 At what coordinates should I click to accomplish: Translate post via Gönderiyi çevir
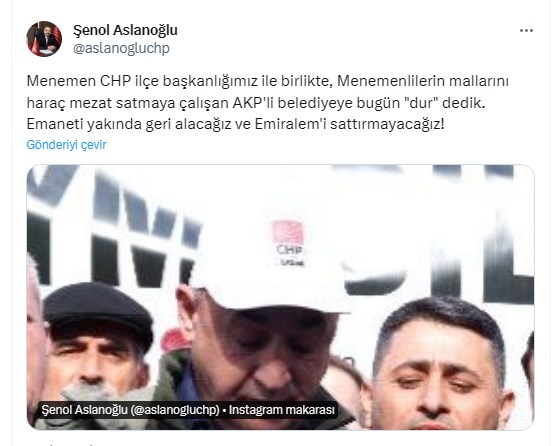(66, 145)
